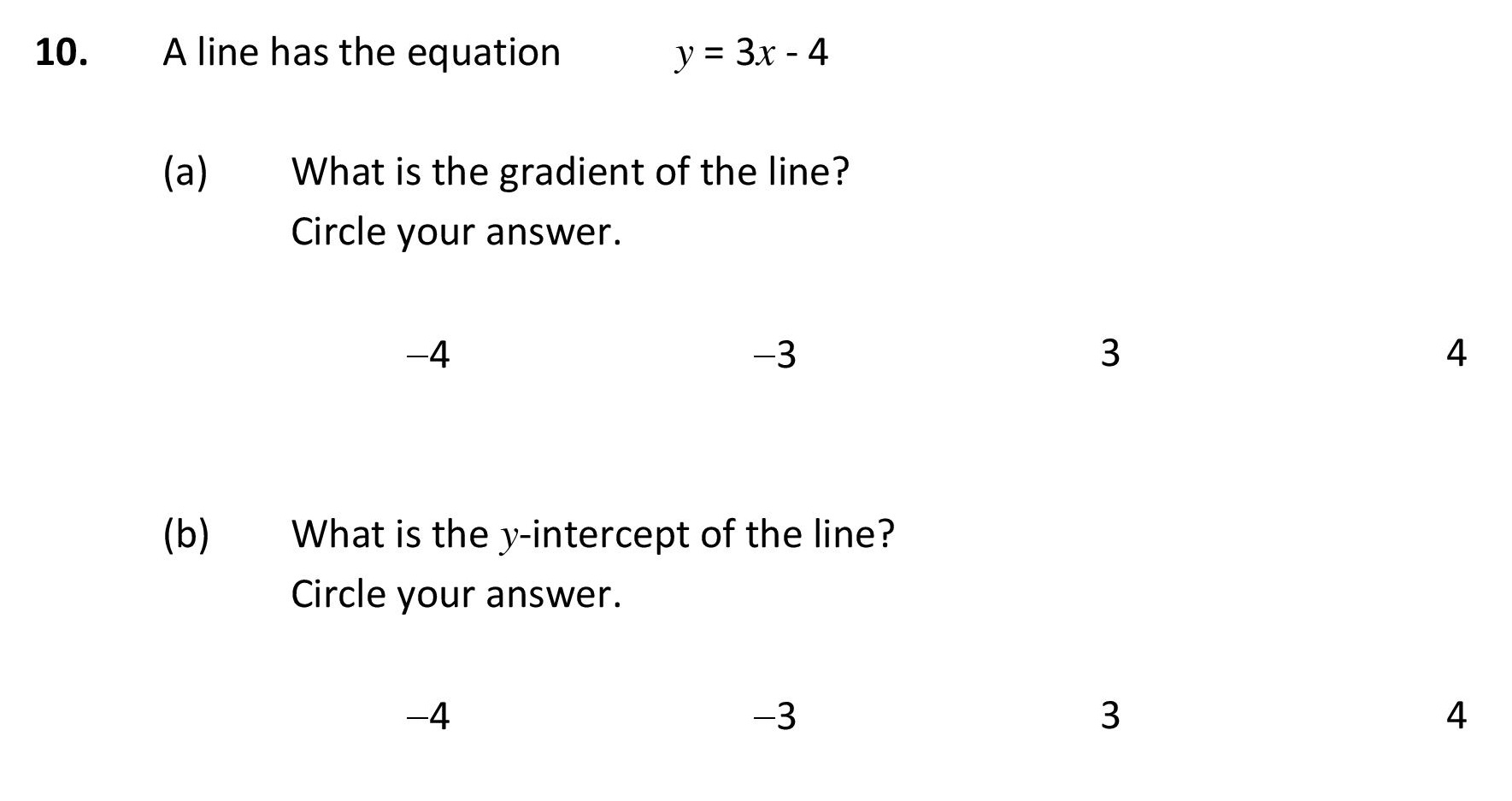Click the (a) part label
The width and height of the screenshot is (1512, 801).
pyautogui.click(x=185, y=174)
